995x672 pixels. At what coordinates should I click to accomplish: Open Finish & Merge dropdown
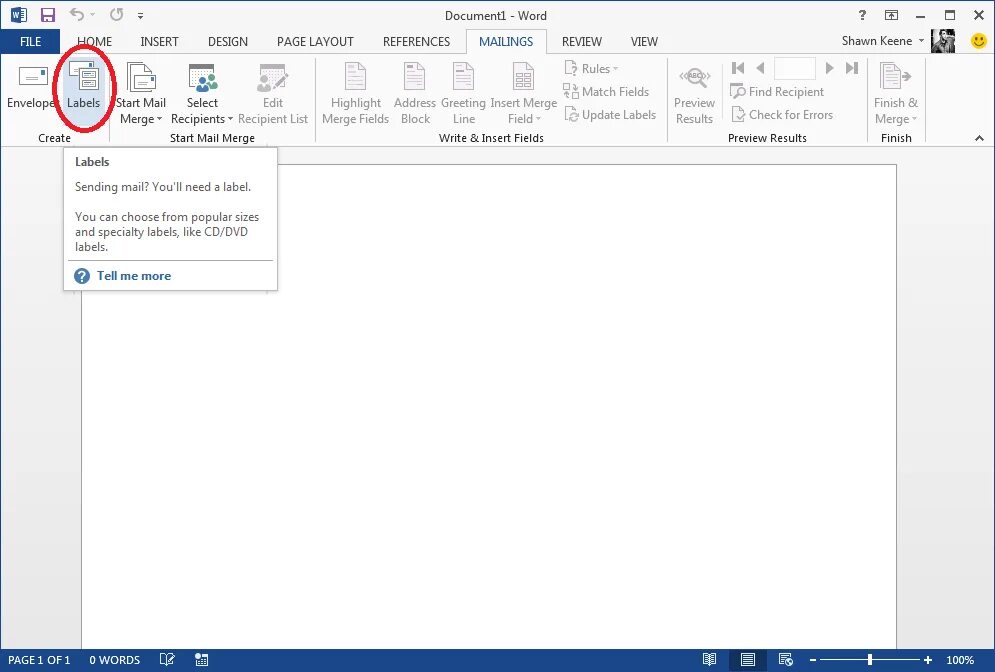pos(895,93)
